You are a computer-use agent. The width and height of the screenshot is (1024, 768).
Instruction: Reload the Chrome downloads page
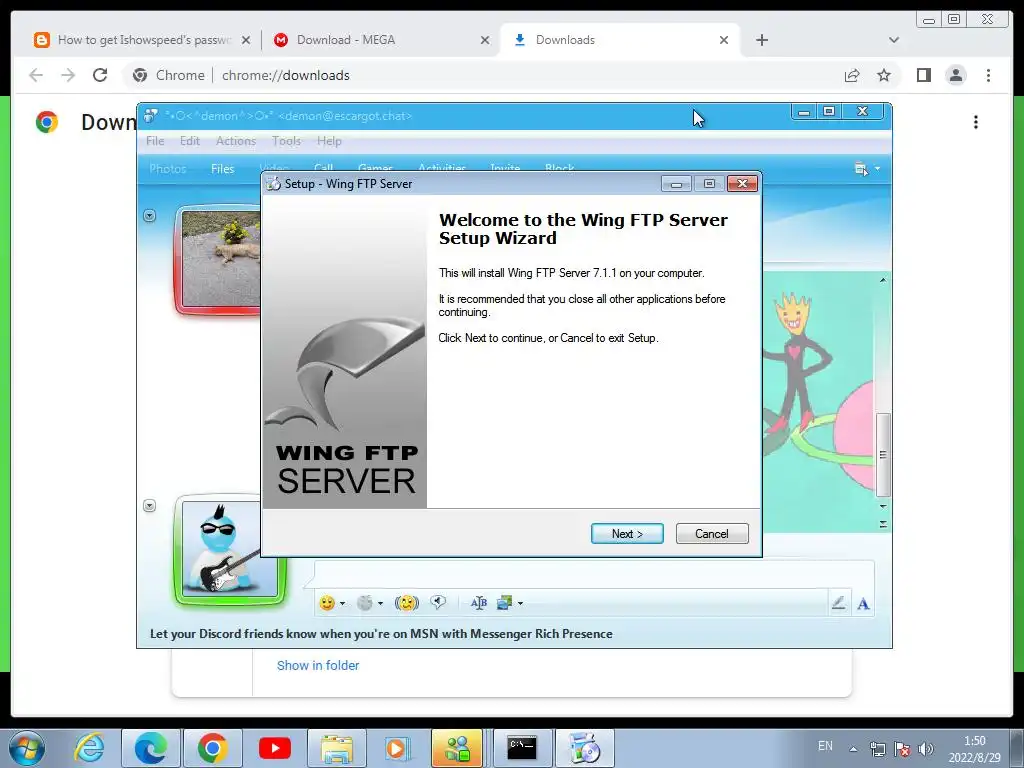click(x=100, y=75)
